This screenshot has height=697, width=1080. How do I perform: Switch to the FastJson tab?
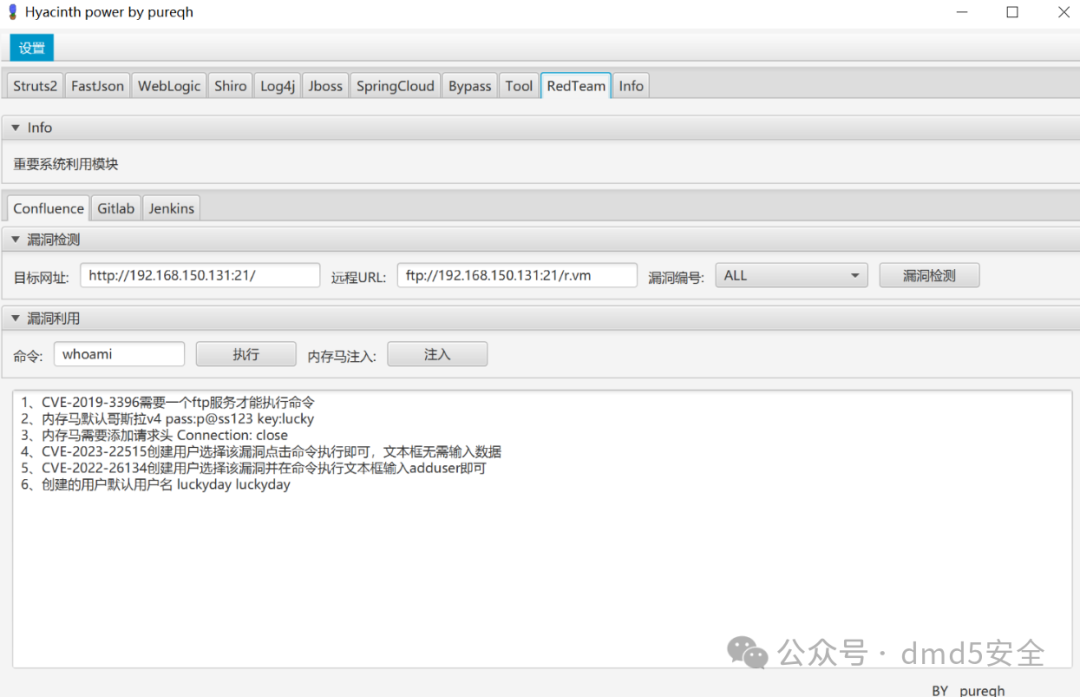pos(97,85)
